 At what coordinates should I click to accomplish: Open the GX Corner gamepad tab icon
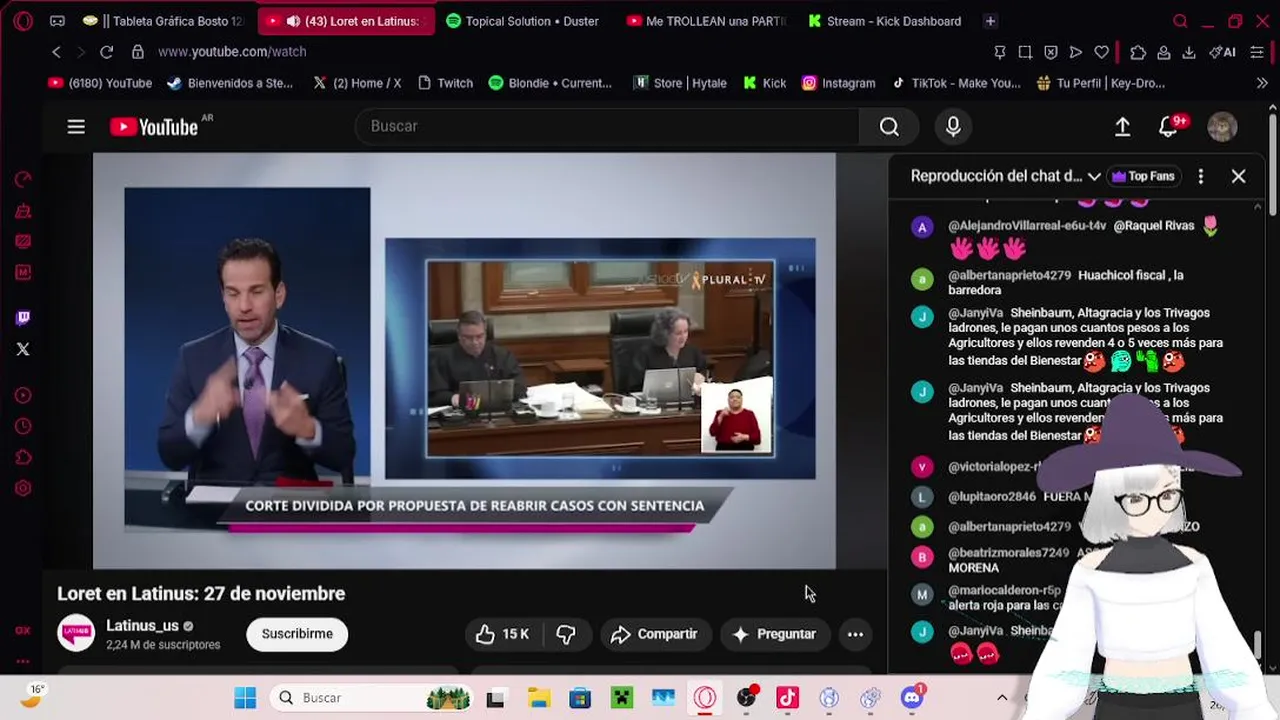57,21
